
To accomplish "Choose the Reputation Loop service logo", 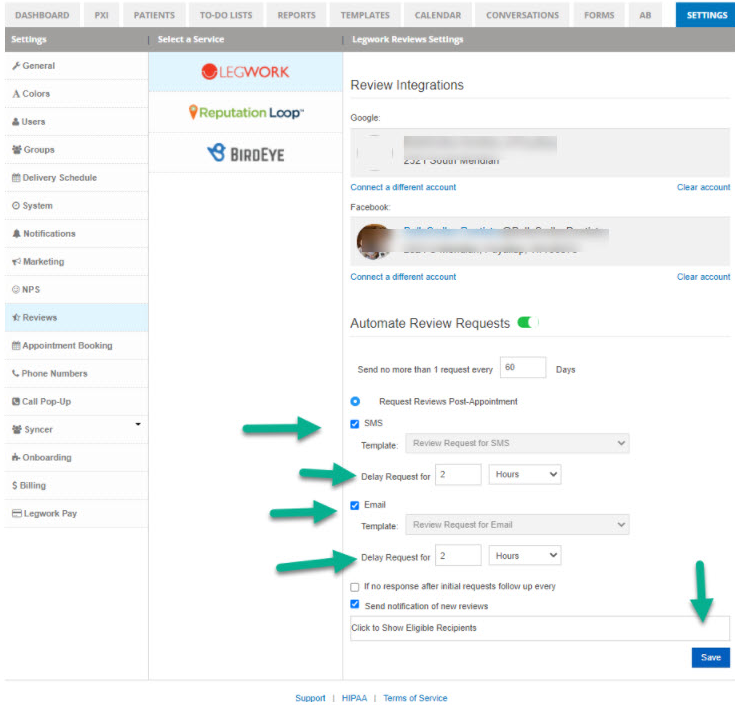I will (x=245, y=113).
